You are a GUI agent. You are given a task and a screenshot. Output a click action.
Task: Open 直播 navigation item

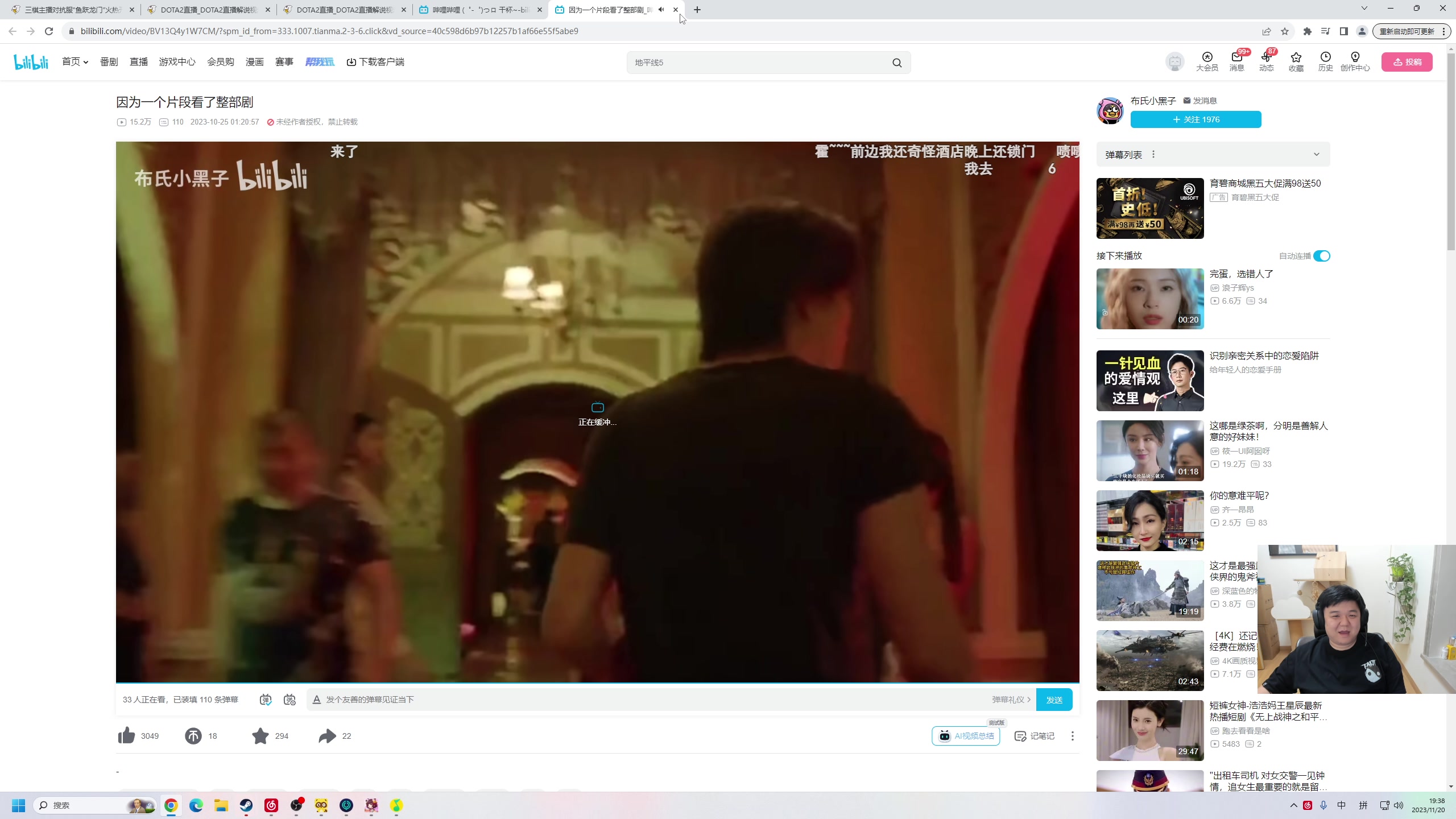click(139, 62)
